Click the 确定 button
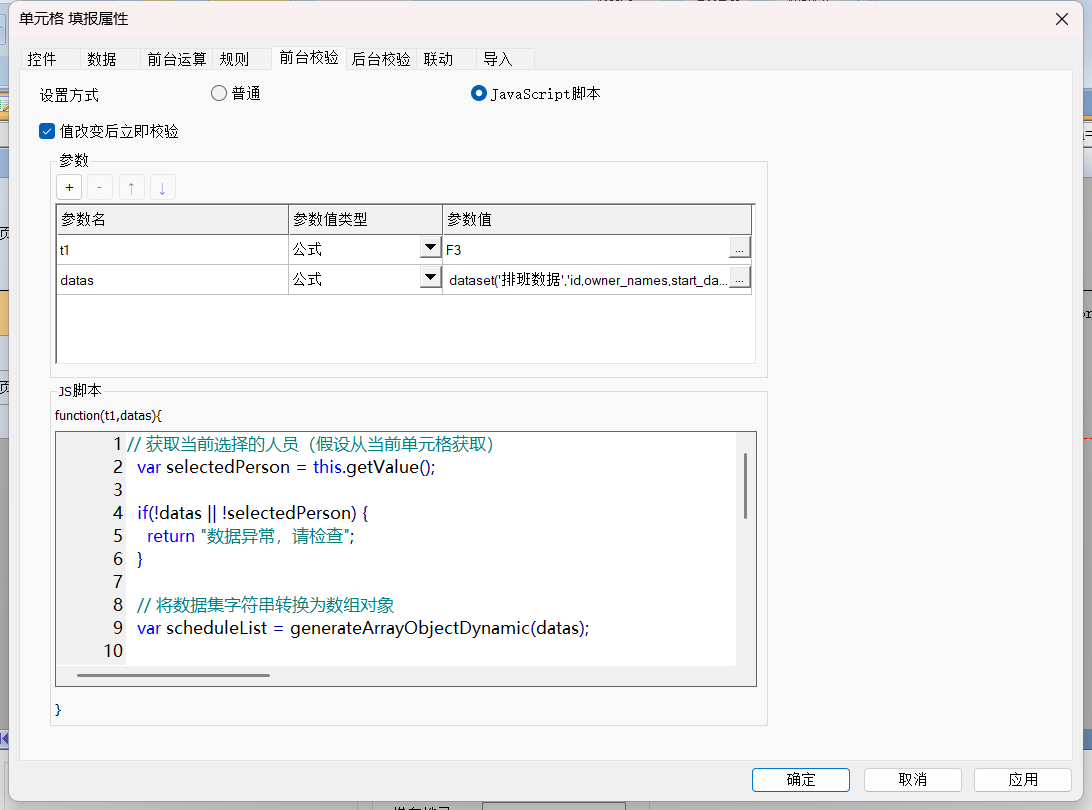Image resolution: width=1092 pixels, height=810 pixels. 801,780
